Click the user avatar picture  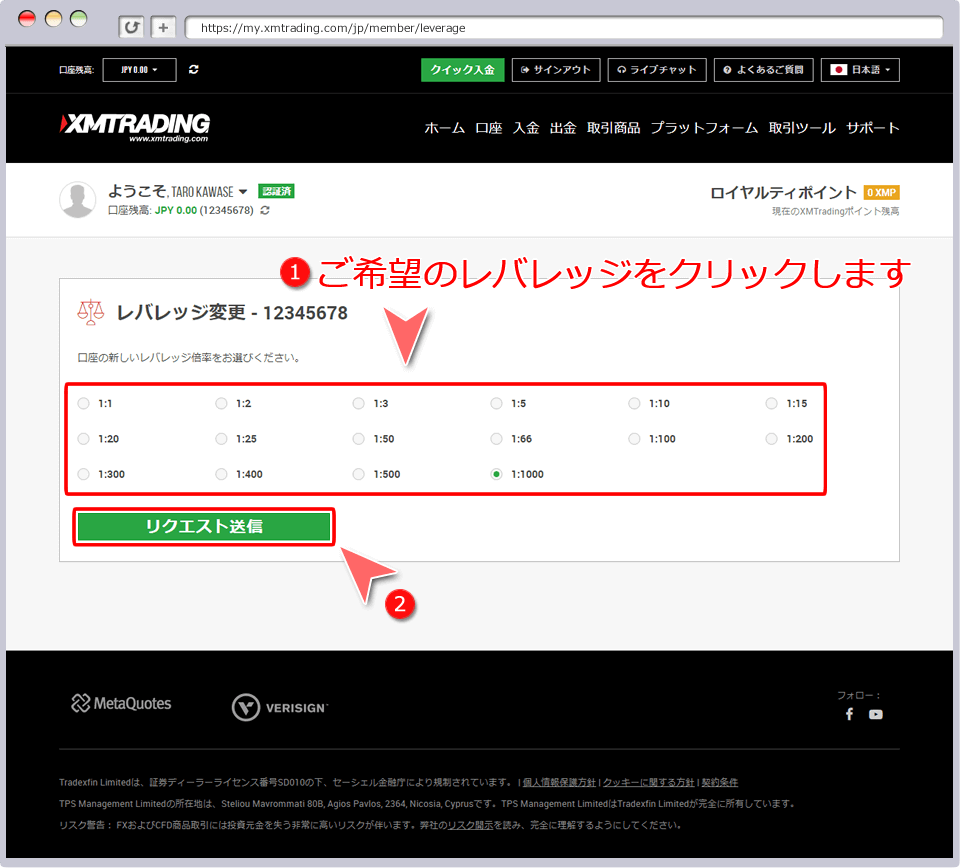(x=78, y=200)
